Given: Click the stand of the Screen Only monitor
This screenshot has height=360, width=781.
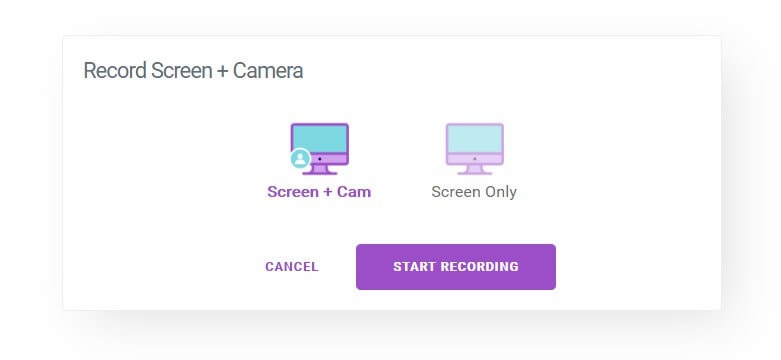Looking at the screenshot, I should pyautogui.click(x=475, y=170).
